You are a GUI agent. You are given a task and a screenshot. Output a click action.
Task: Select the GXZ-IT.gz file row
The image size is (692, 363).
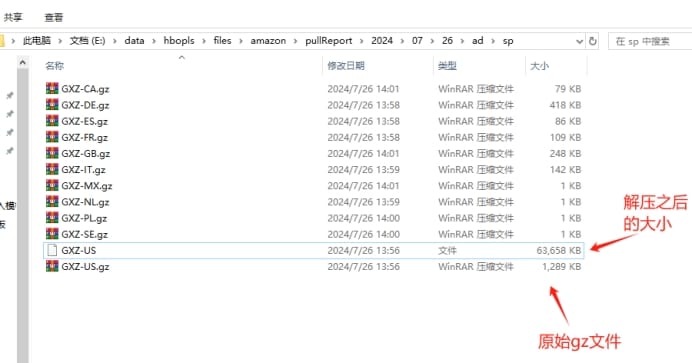tap(313, 169)
